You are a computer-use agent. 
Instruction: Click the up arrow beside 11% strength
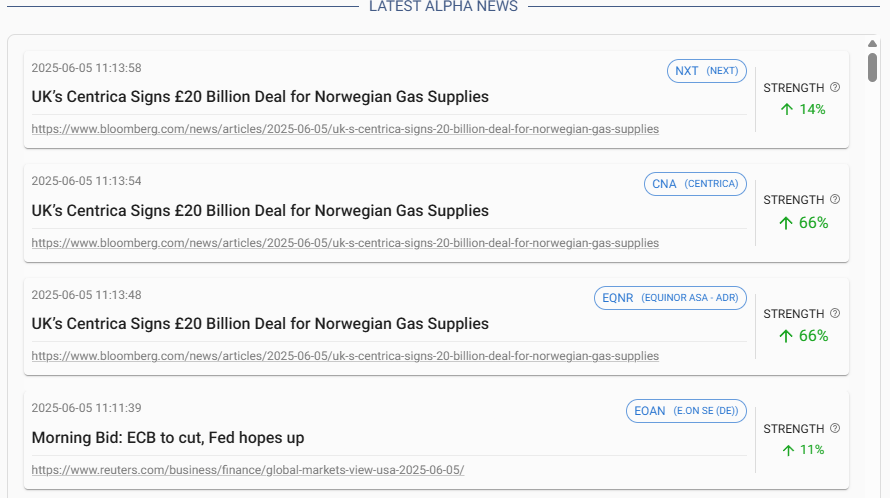(788, 450)
